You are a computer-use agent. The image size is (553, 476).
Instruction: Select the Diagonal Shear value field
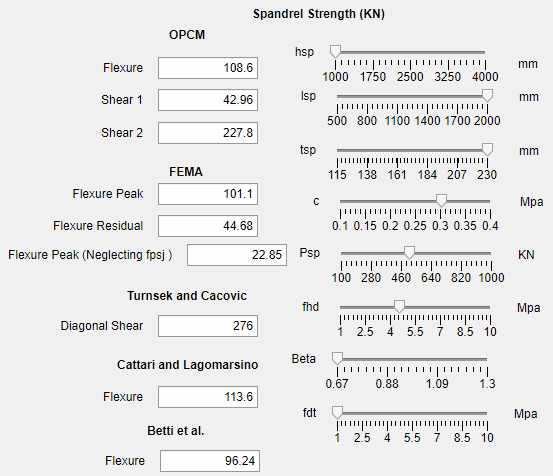(x=208, y=326)
